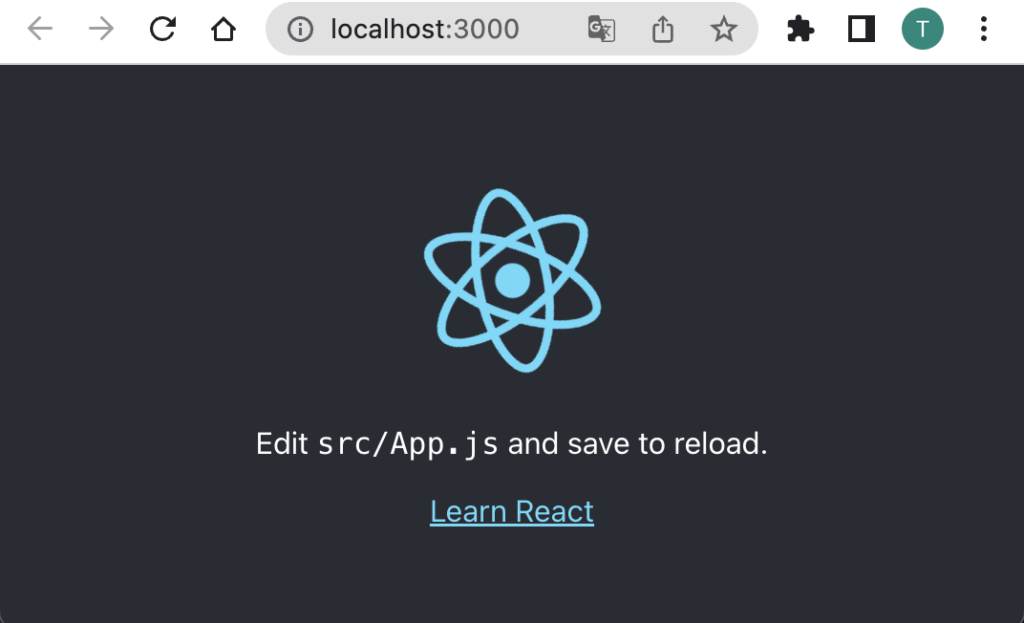Image resolution: width=1024 pixels, height=623 pixels.
Task: Toggle the browser side panel
Action: pyautogui.click(x=861, y=29)
